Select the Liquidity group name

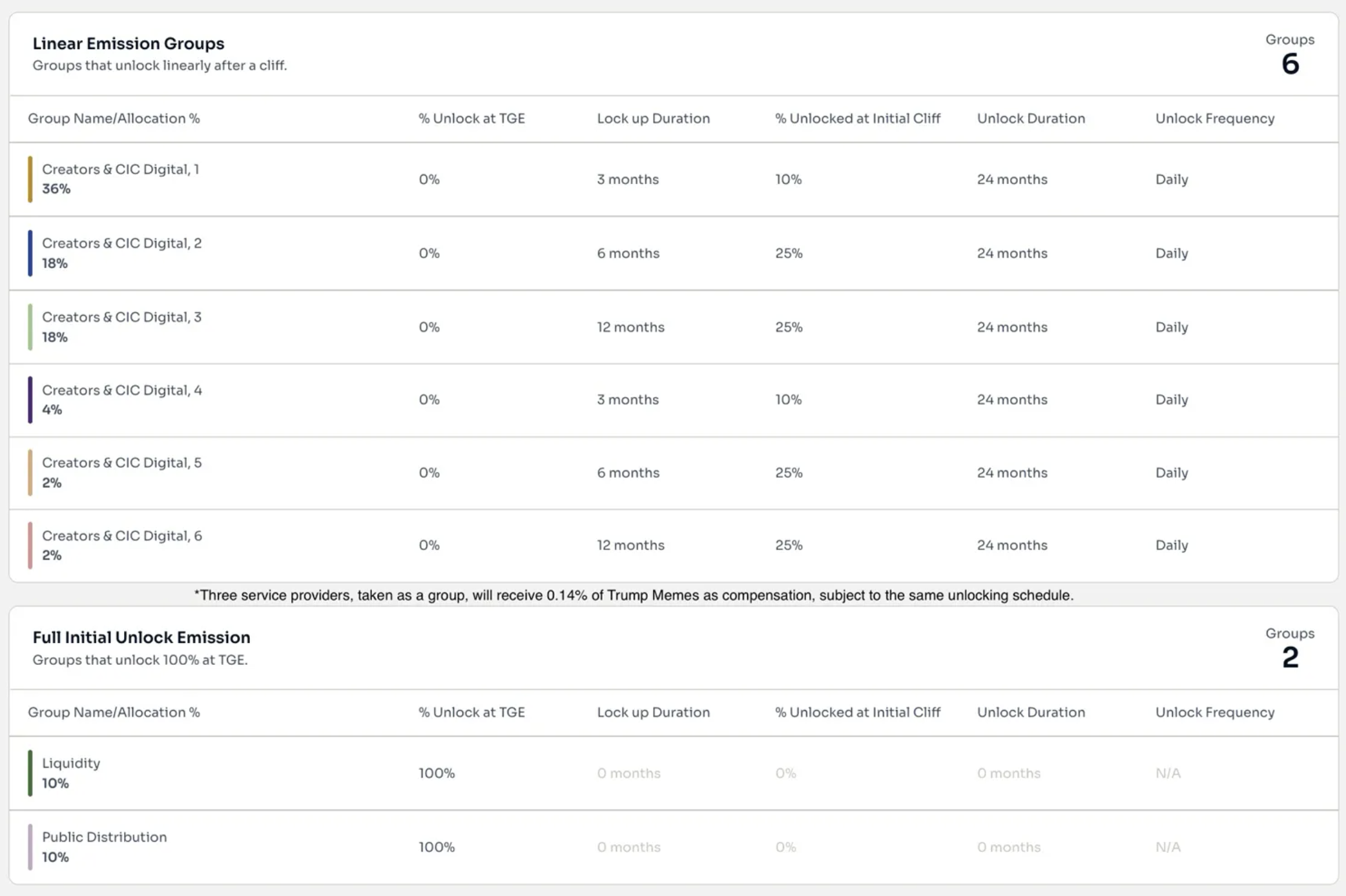tap(71, 763)
